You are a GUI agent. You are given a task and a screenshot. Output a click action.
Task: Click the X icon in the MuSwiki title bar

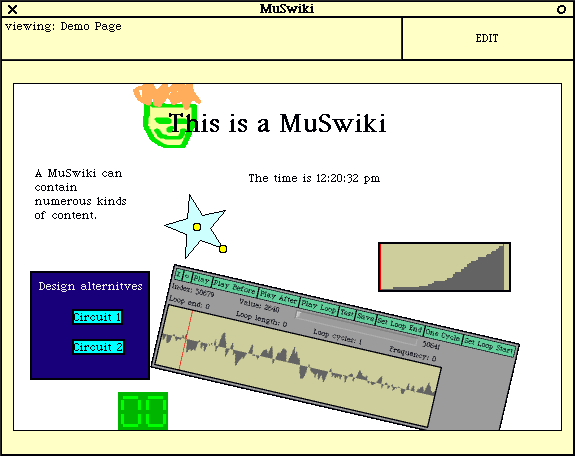click(12, 9)
